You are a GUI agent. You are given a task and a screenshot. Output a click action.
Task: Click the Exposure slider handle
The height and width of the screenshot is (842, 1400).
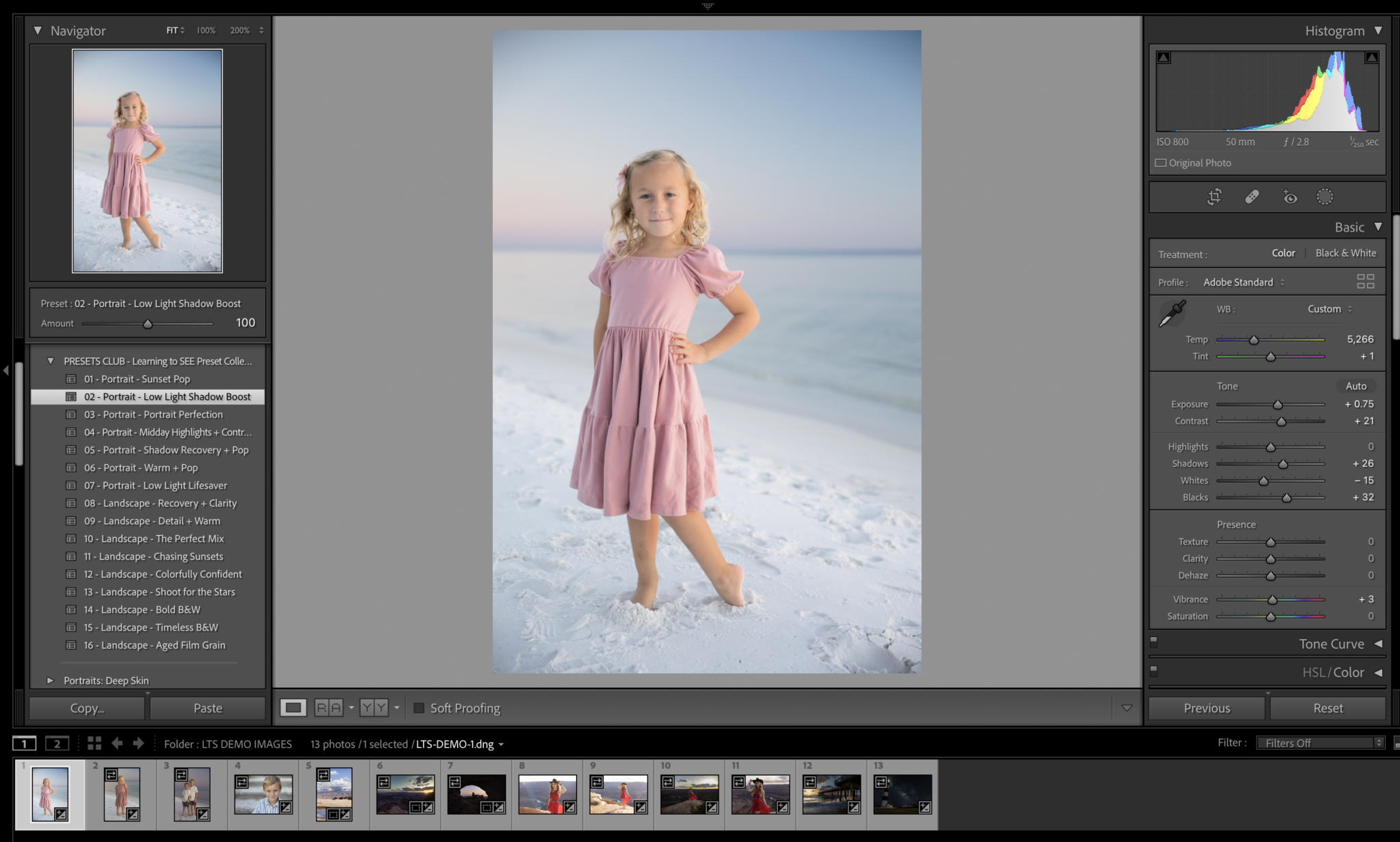[1278, 405]
